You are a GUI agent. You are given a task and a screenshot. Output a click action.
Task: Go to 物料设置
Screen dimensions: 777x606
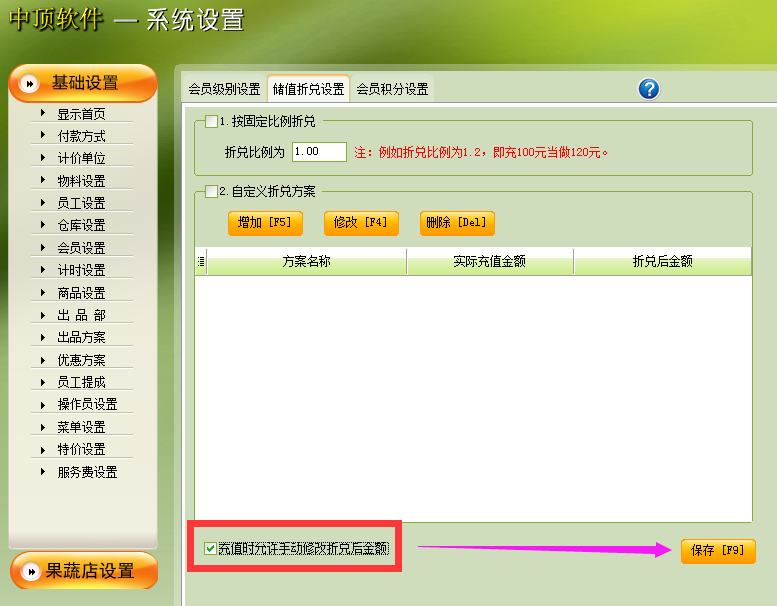(82, 181)
